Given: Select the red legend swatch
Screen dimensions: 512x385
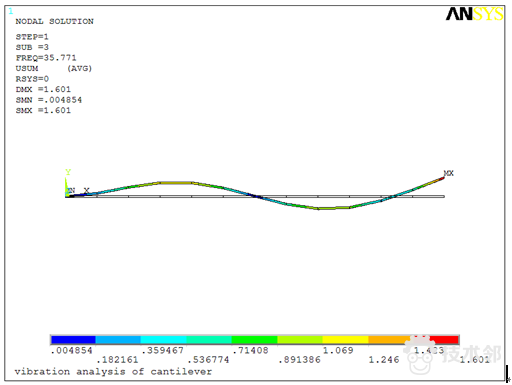Looking at the screenshot, I should coord(444,340).
